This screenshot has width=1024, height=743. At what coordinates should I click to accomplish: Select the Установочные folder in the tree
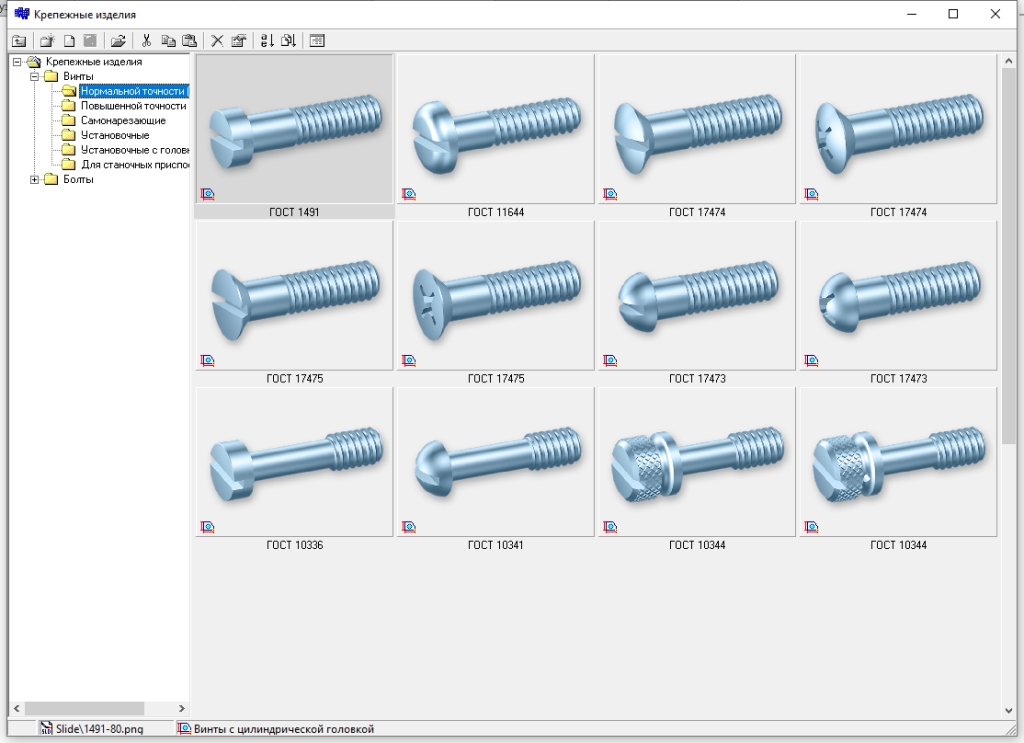point(115,135)
